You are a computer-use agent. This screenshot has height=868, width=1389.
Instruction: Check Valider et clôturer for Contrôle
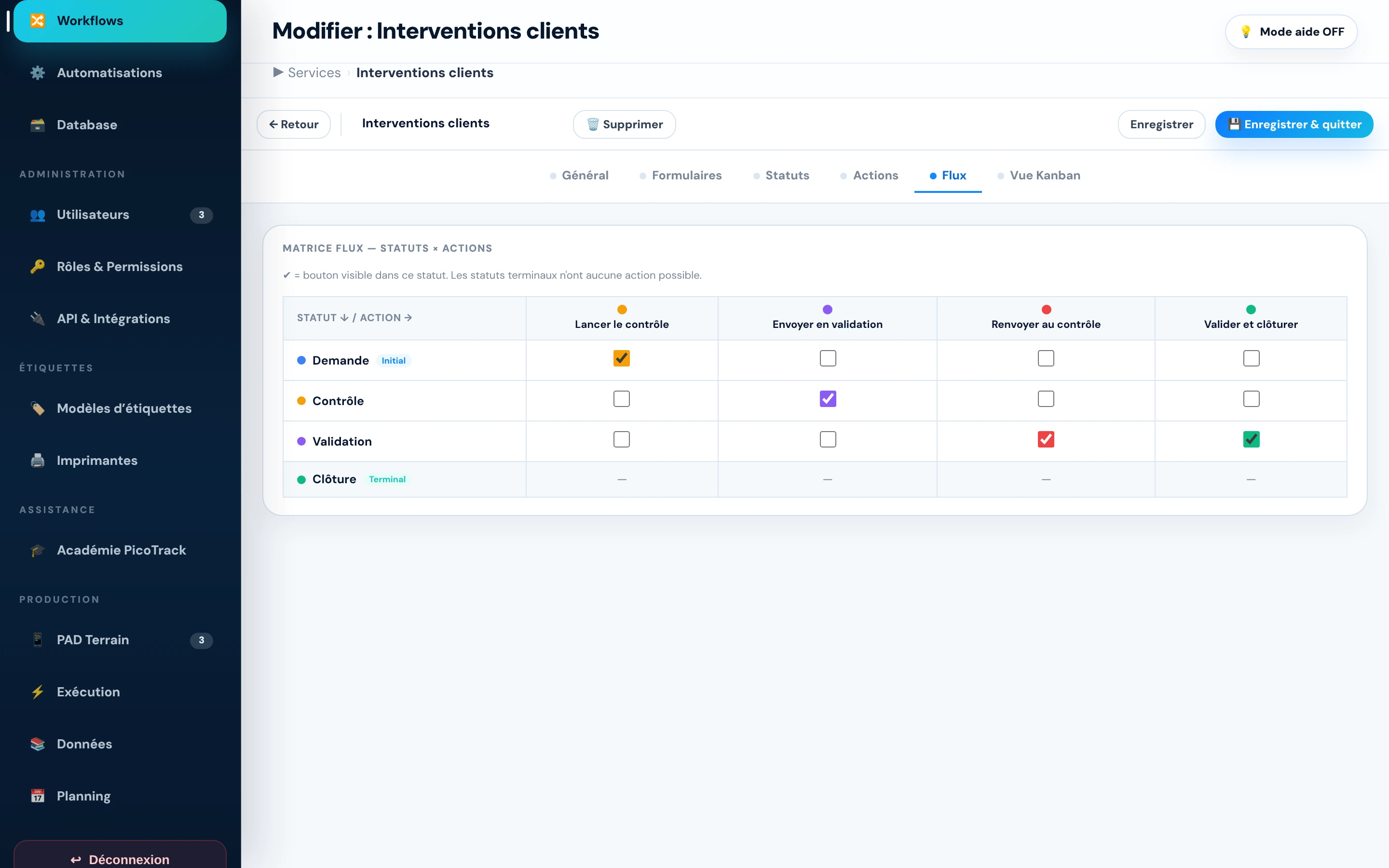click(1251, 399)
